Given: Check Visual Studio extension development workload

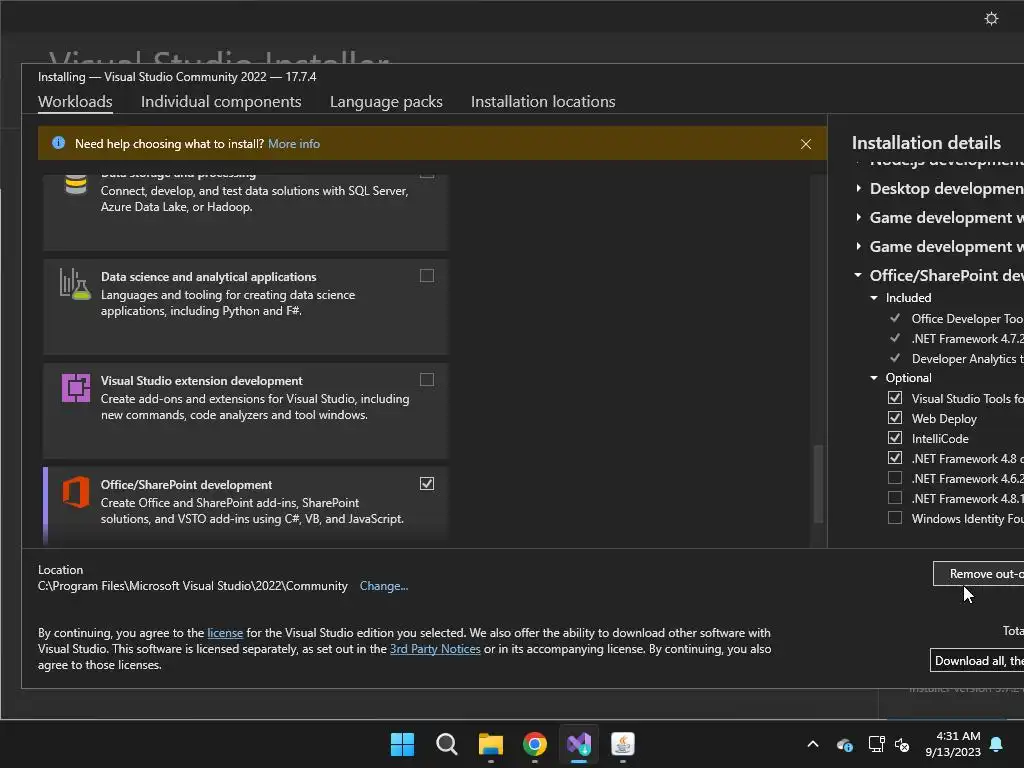Looking at the screenshot, I should tap(426, 379).
